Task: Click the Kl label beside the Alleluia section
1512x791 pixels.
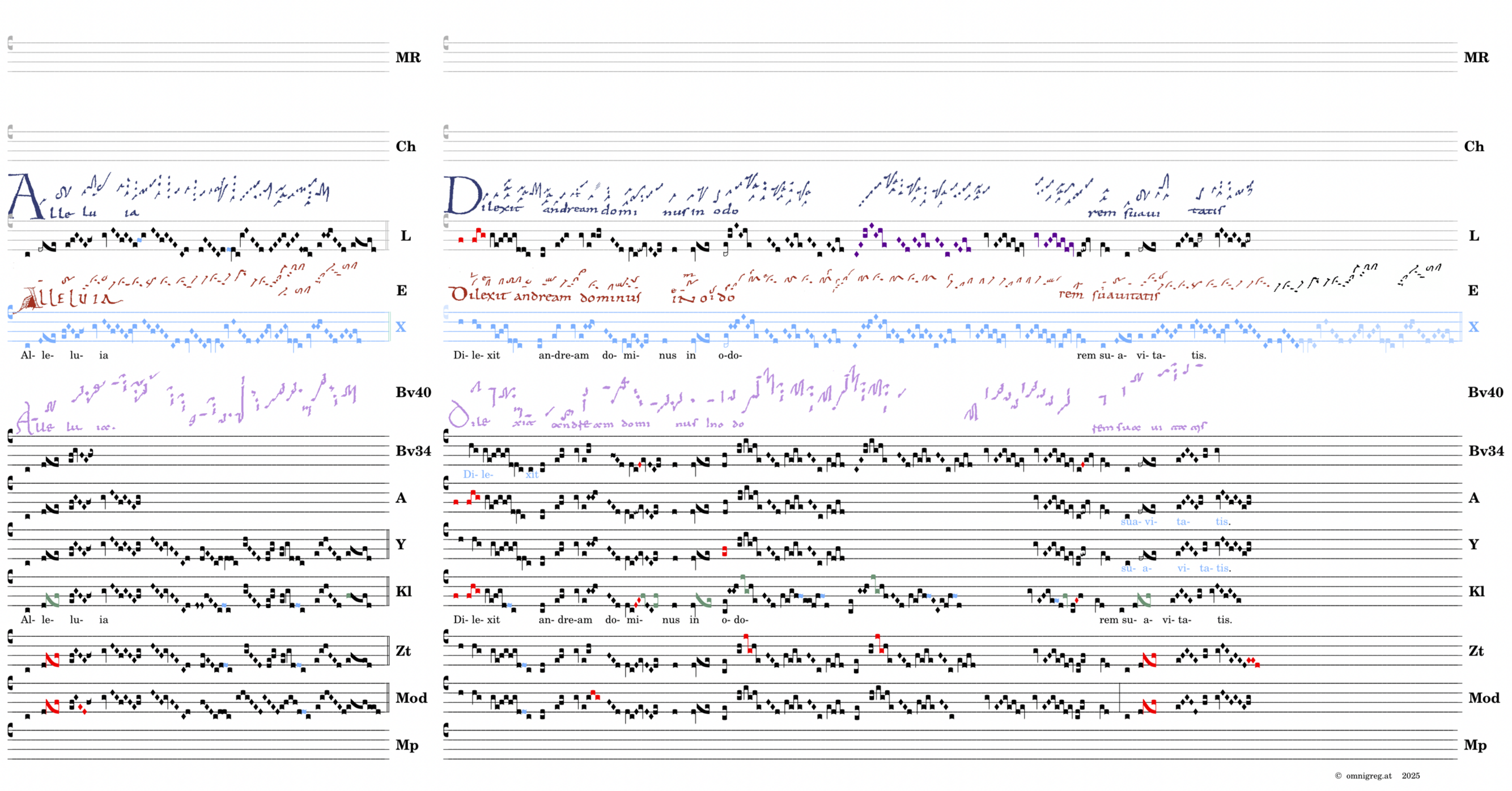Action: pyautogui.click(x=404, y=591)
